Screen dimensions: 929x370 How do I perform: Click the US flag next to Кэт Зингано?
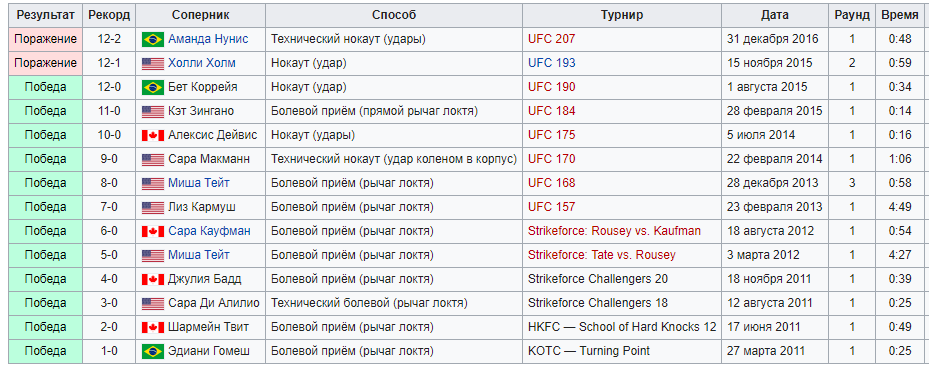pos(153,111)
